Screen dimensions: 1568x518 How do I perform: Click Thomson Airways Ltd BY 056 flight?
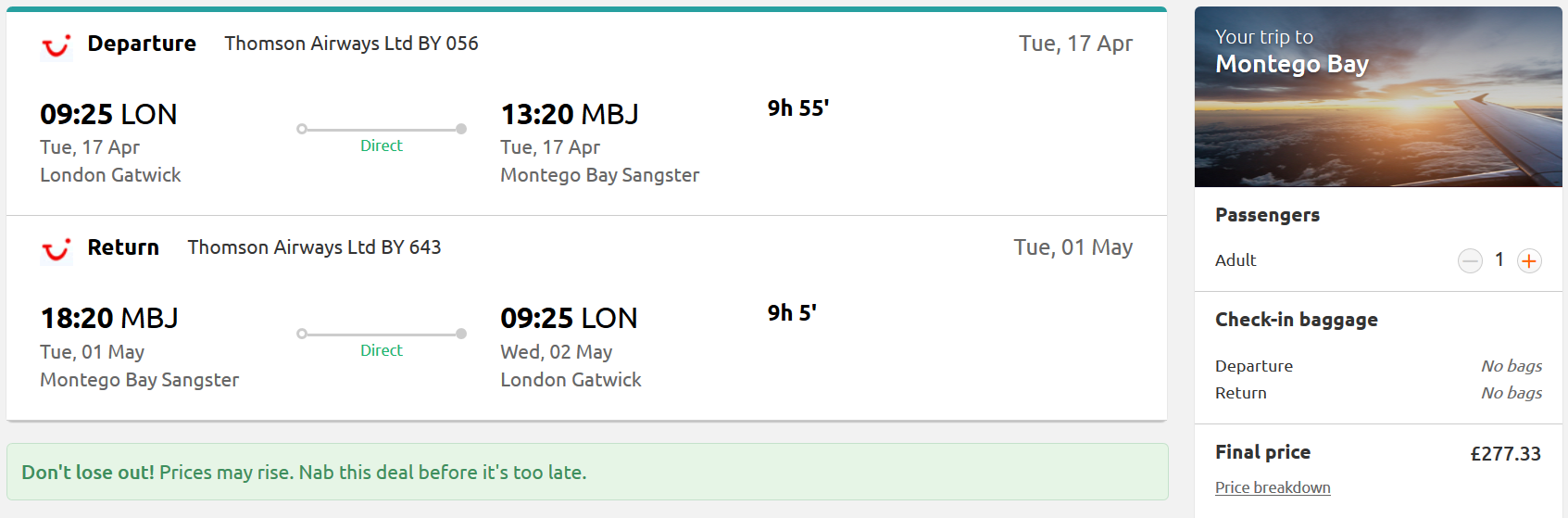tap(351, 44)
